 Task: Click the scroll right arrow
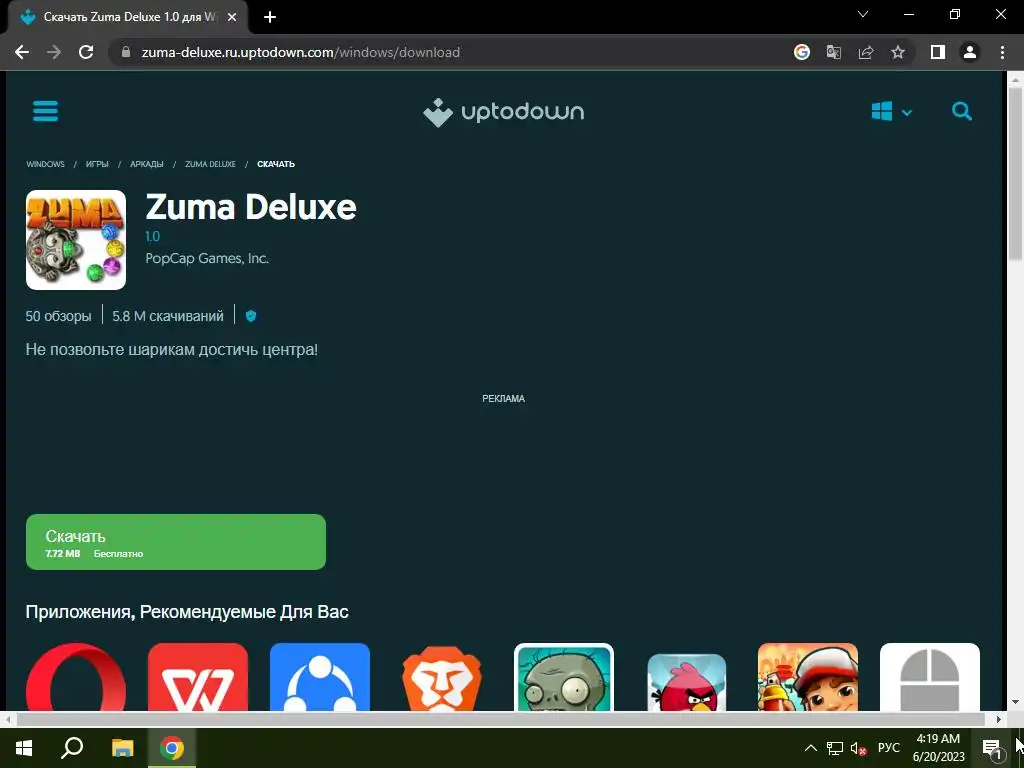[999, 719]
